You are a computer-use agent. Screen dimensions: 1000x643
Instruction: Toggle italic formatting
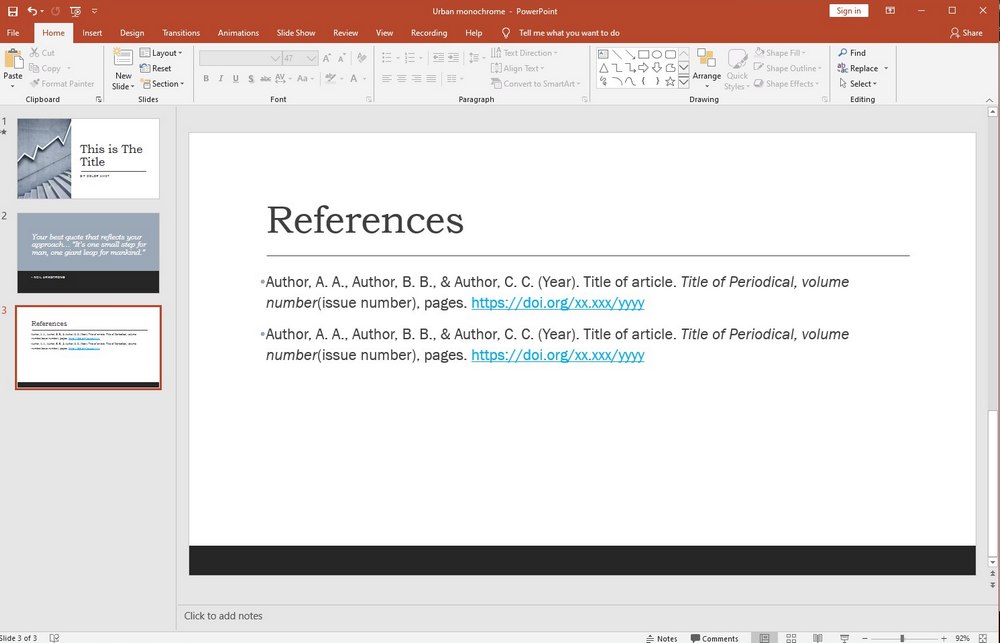[x=220, y=78]
